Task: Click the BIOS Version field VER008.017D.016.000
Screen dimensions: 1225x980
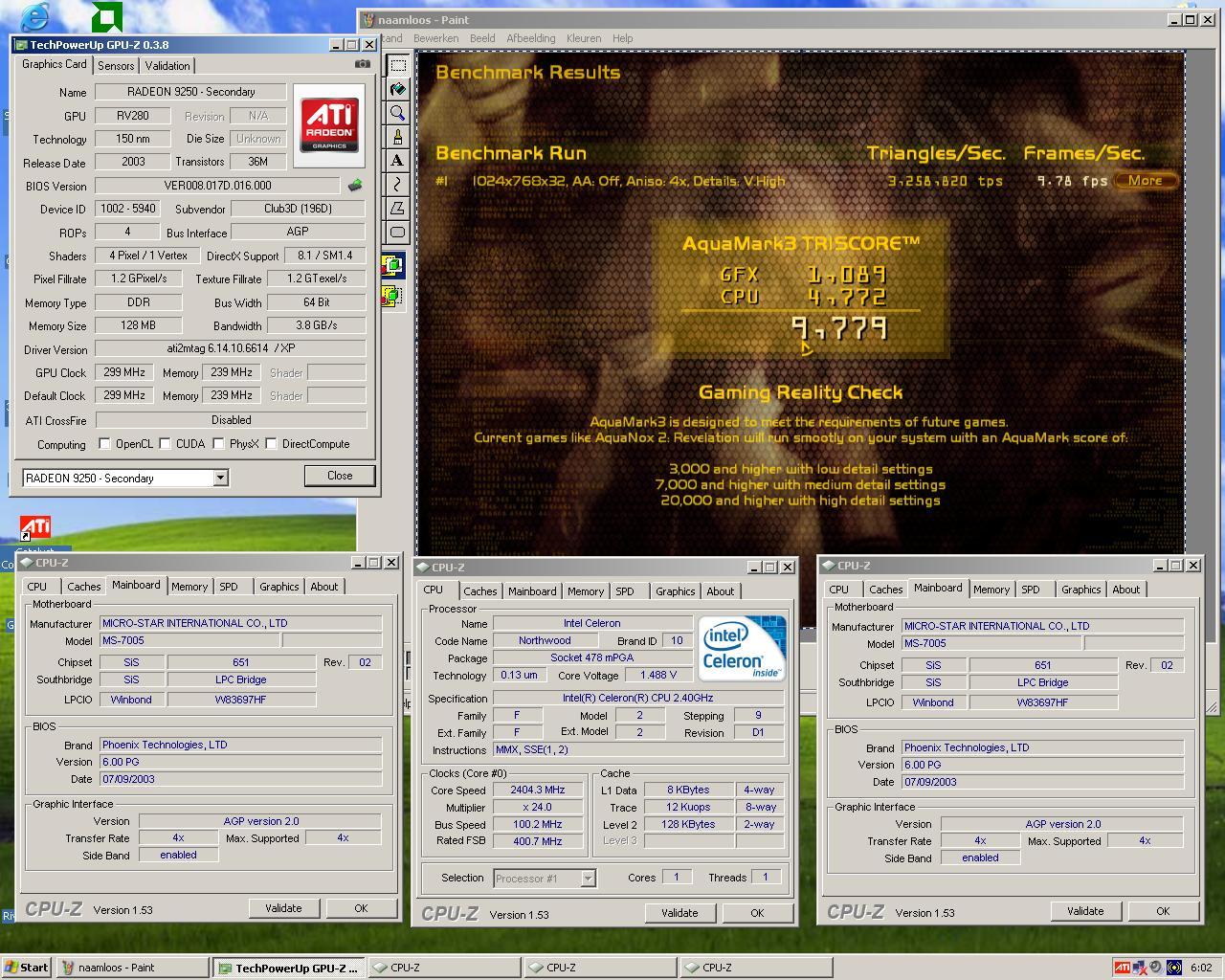Action: (217, 186)
